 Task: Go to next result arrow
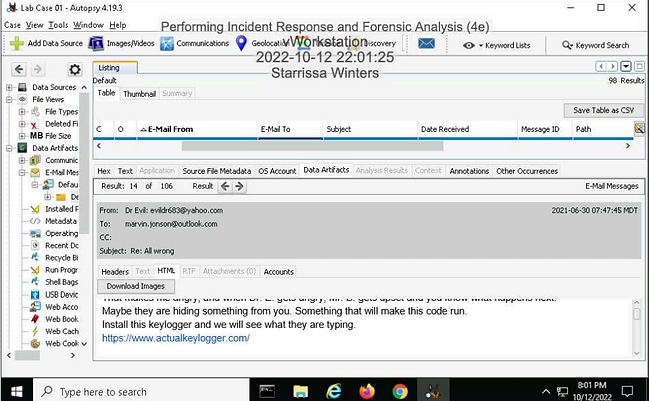(x=239, y=186)
